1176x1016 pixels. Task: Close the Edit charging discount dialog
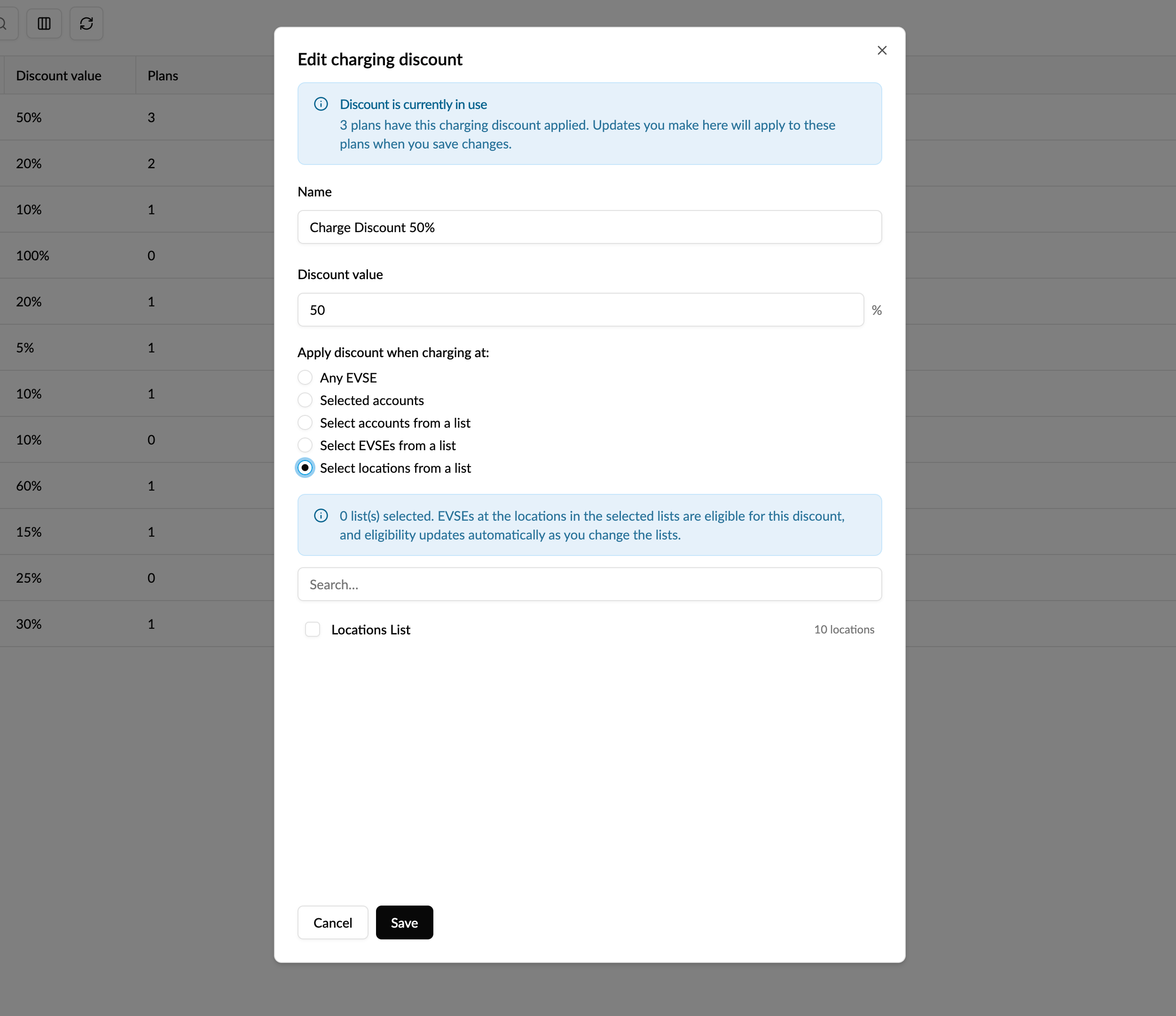tap(881, 50)
